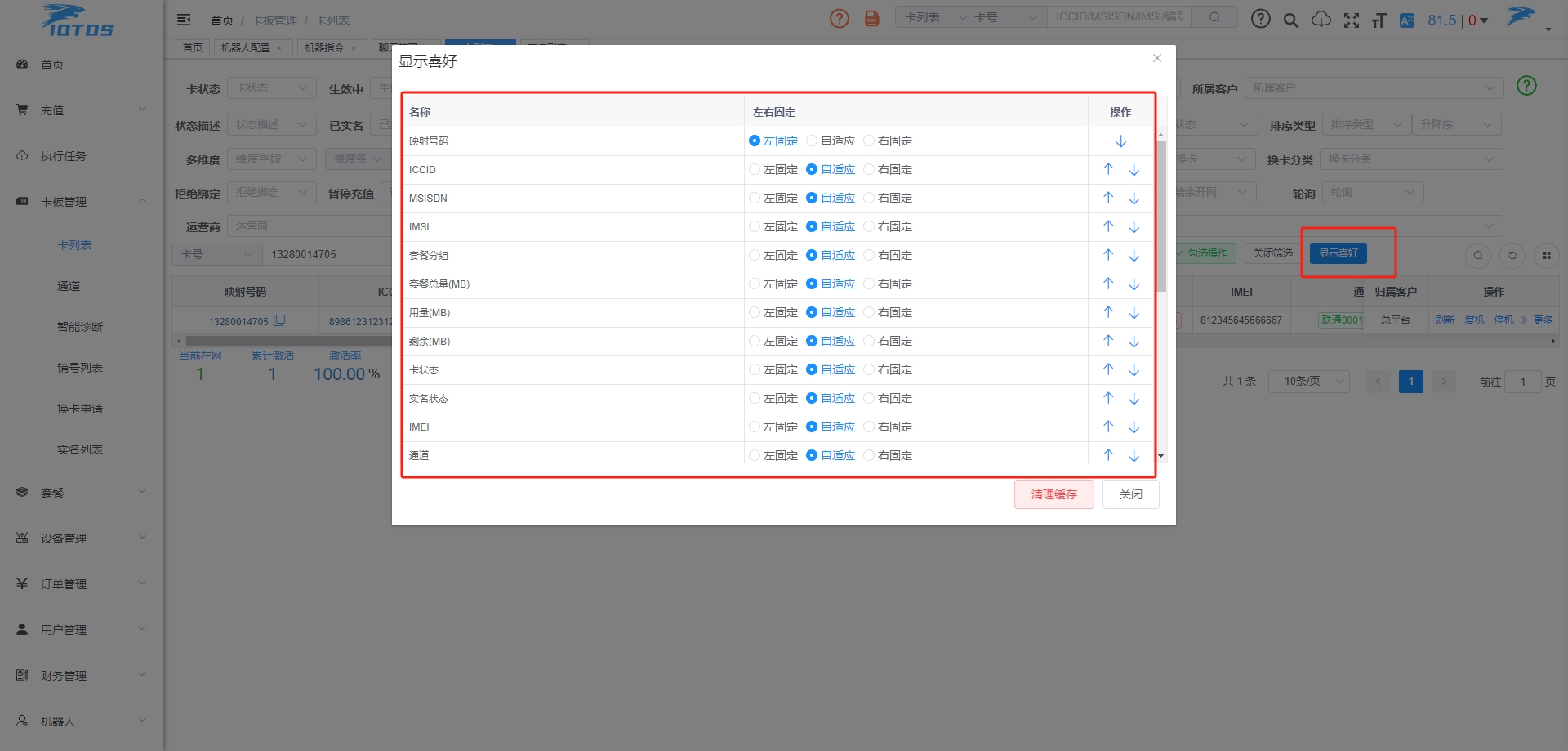
Task: Click the refresh circle icon above table
Action: tap(1512, 256)
